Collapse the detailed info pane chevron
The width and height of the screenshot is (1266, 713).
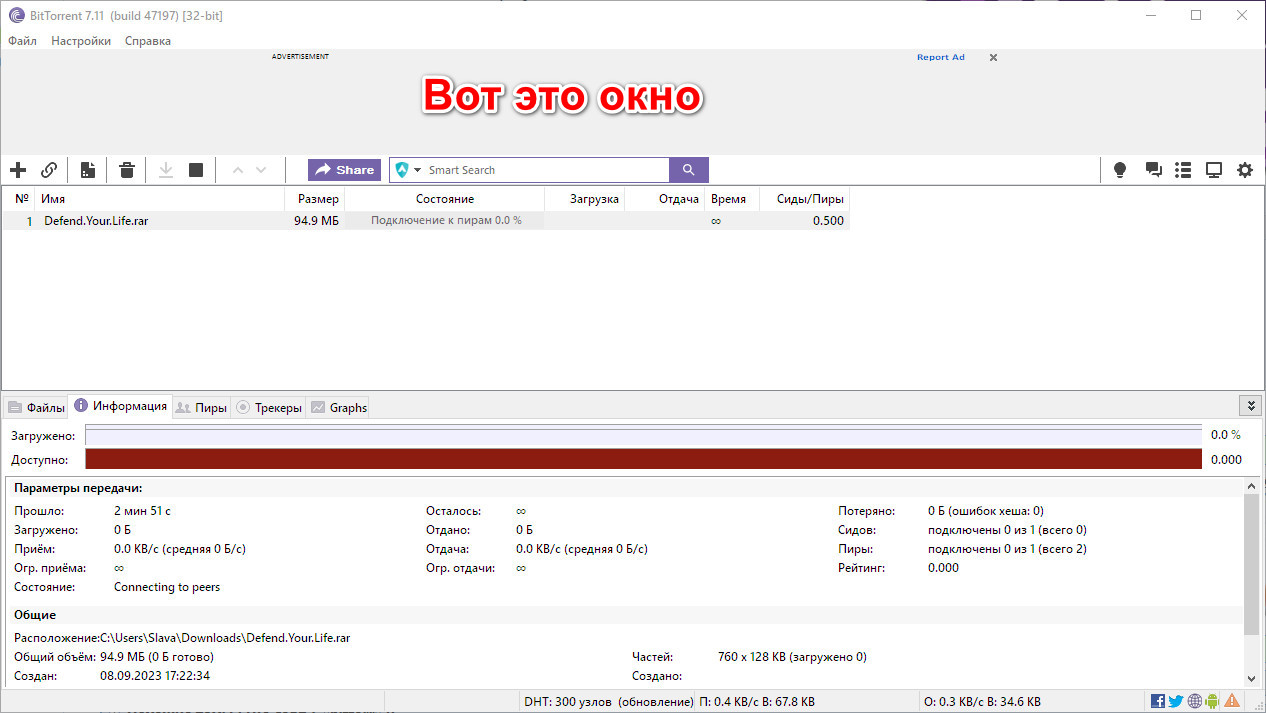pyautogui.click(x=1250, y=405)
